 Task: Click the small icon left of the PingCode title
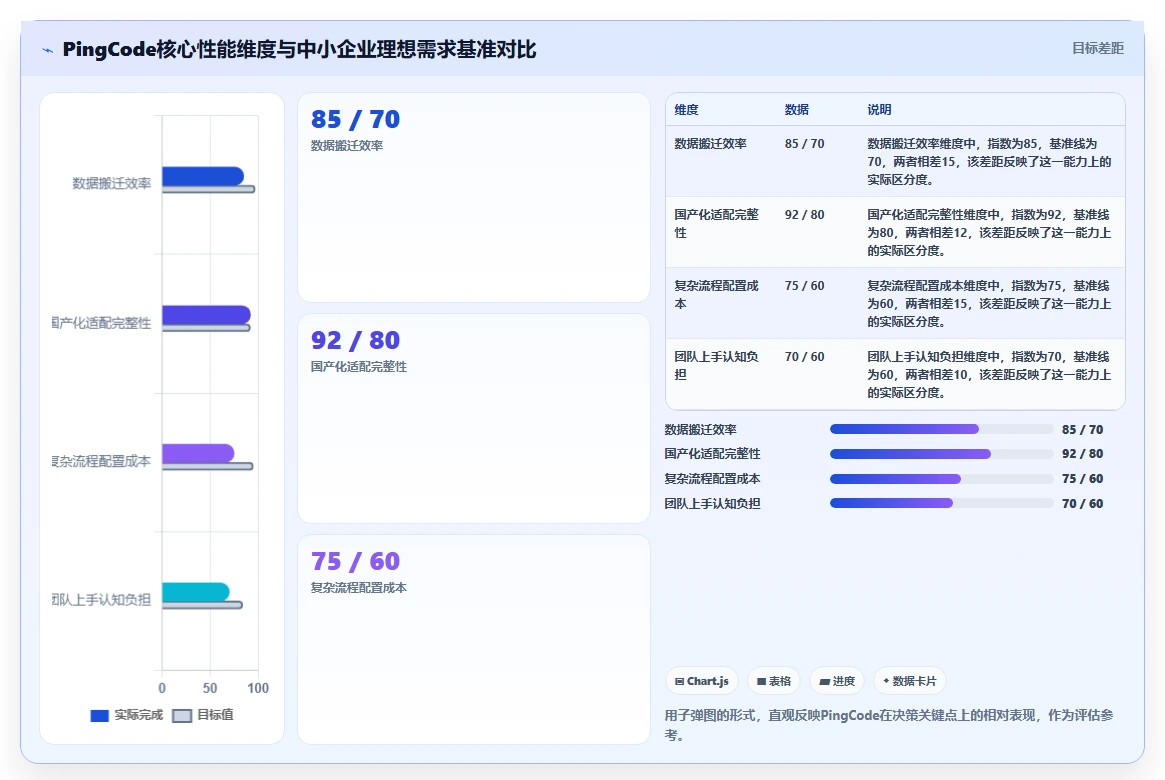(x=48, y=51)
